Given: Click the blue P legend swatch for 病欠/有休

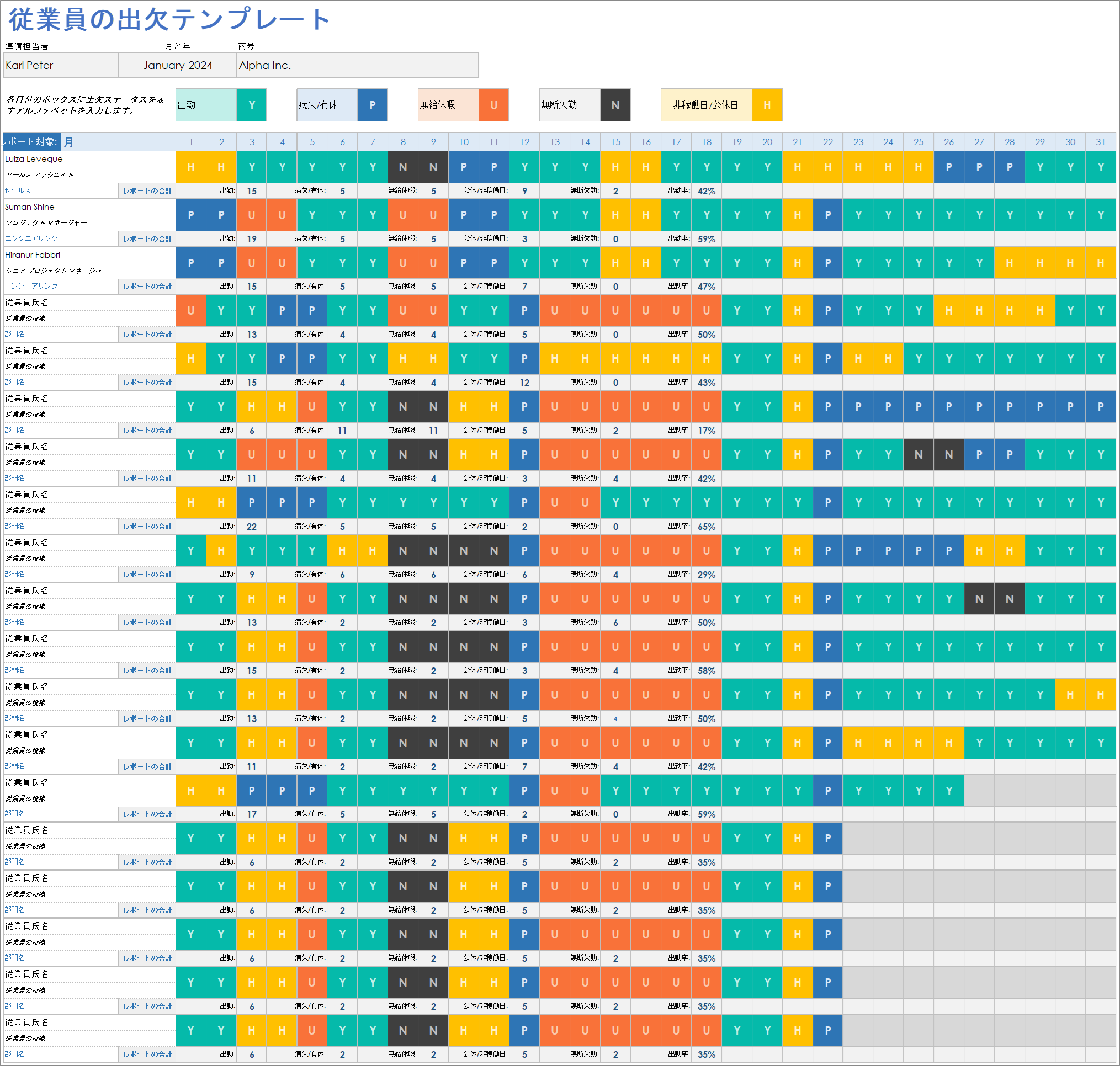Looking at the screenshot, I should pos(373,105).
